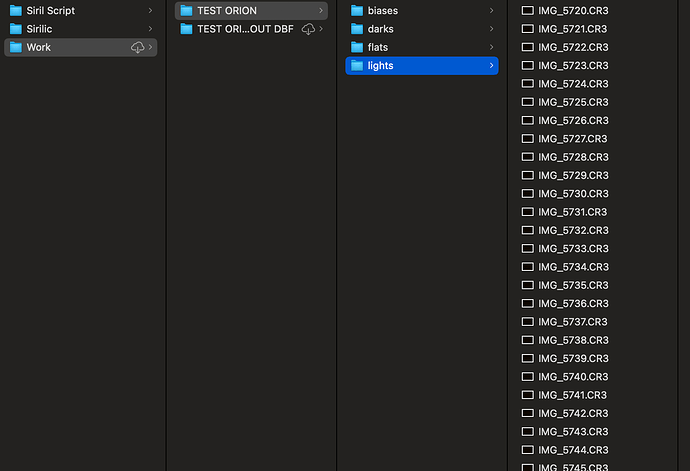This screenshot has width=690, height=471.
Task: Click the Sirilic folder icon
Action: coord(15,29)
